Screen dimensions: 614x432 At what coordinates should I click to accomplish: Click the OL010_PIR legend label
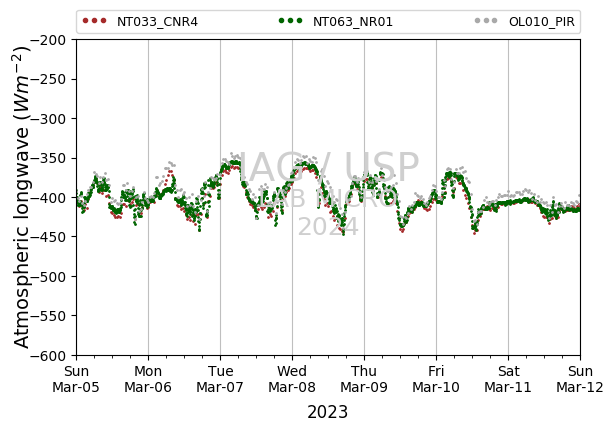pyautogui.click(x=542, y=22)
